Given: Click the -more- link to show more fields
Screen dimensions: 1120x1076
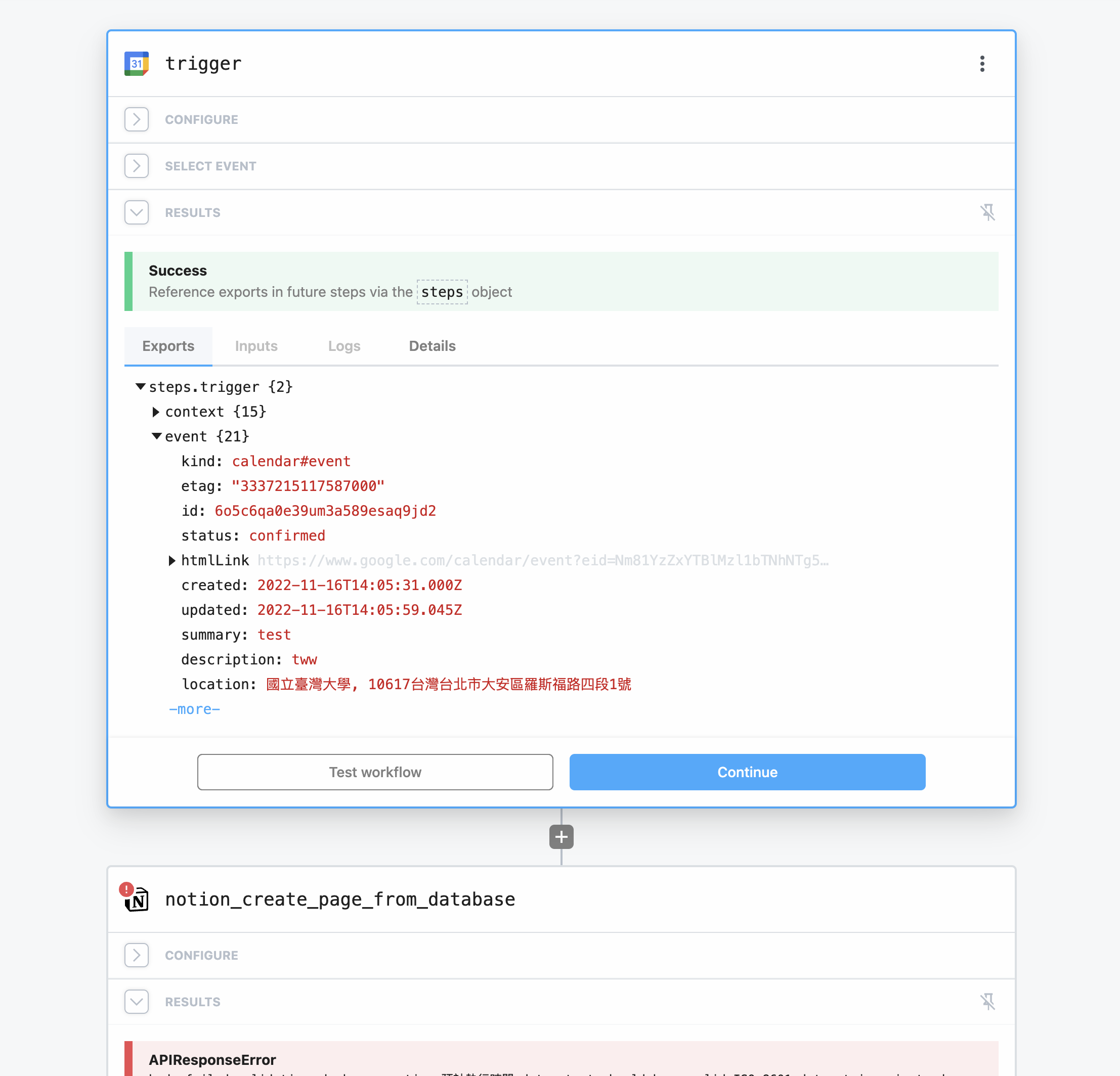Looking at the screenshot, I should coord(194,709).
